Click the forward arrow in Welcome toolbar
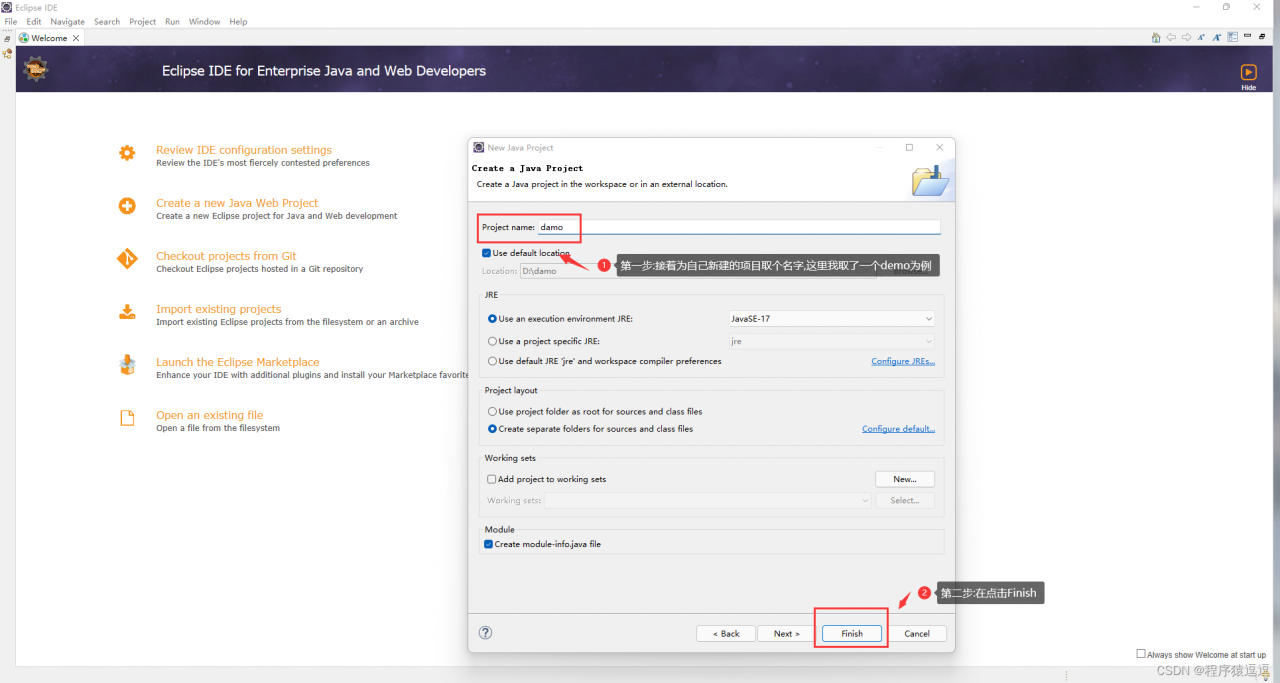This screenshot has width=1280, height=683. (x=1186, y=37)
